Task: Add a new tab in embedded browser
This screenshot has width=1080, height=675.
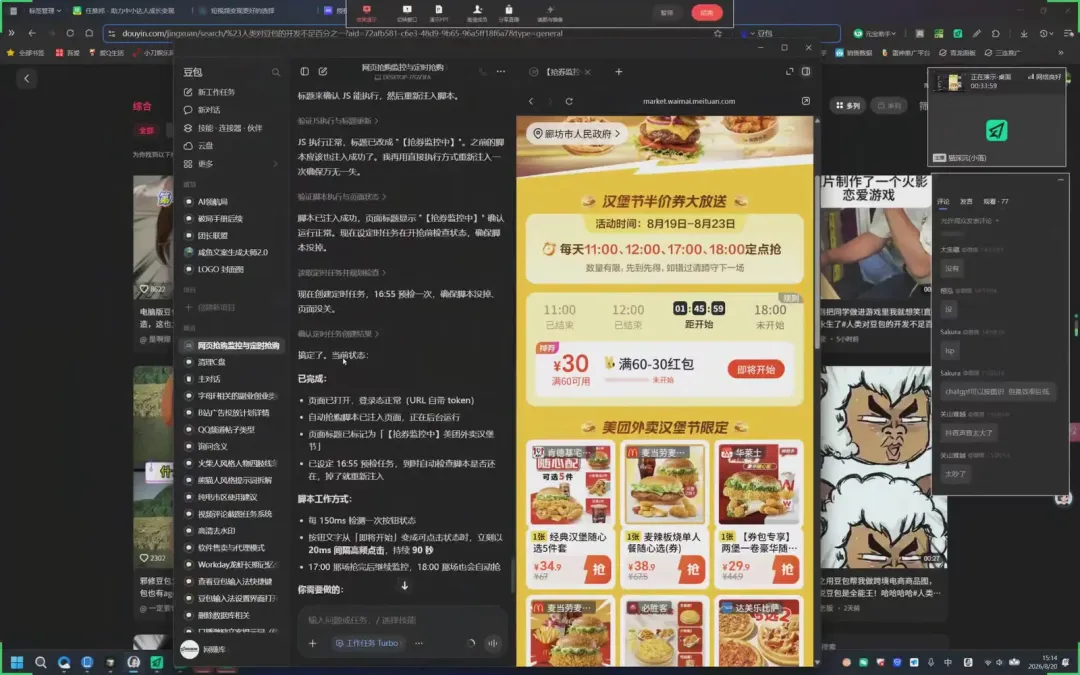Action: pyautogui.click(x=619, y=72)
